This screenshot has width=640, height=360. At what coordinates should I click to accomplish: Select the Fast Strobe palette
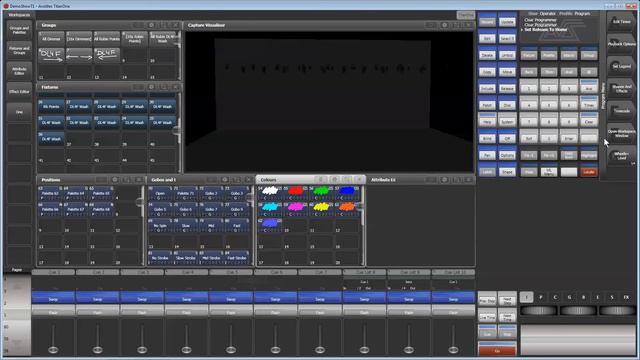[237, 257]
